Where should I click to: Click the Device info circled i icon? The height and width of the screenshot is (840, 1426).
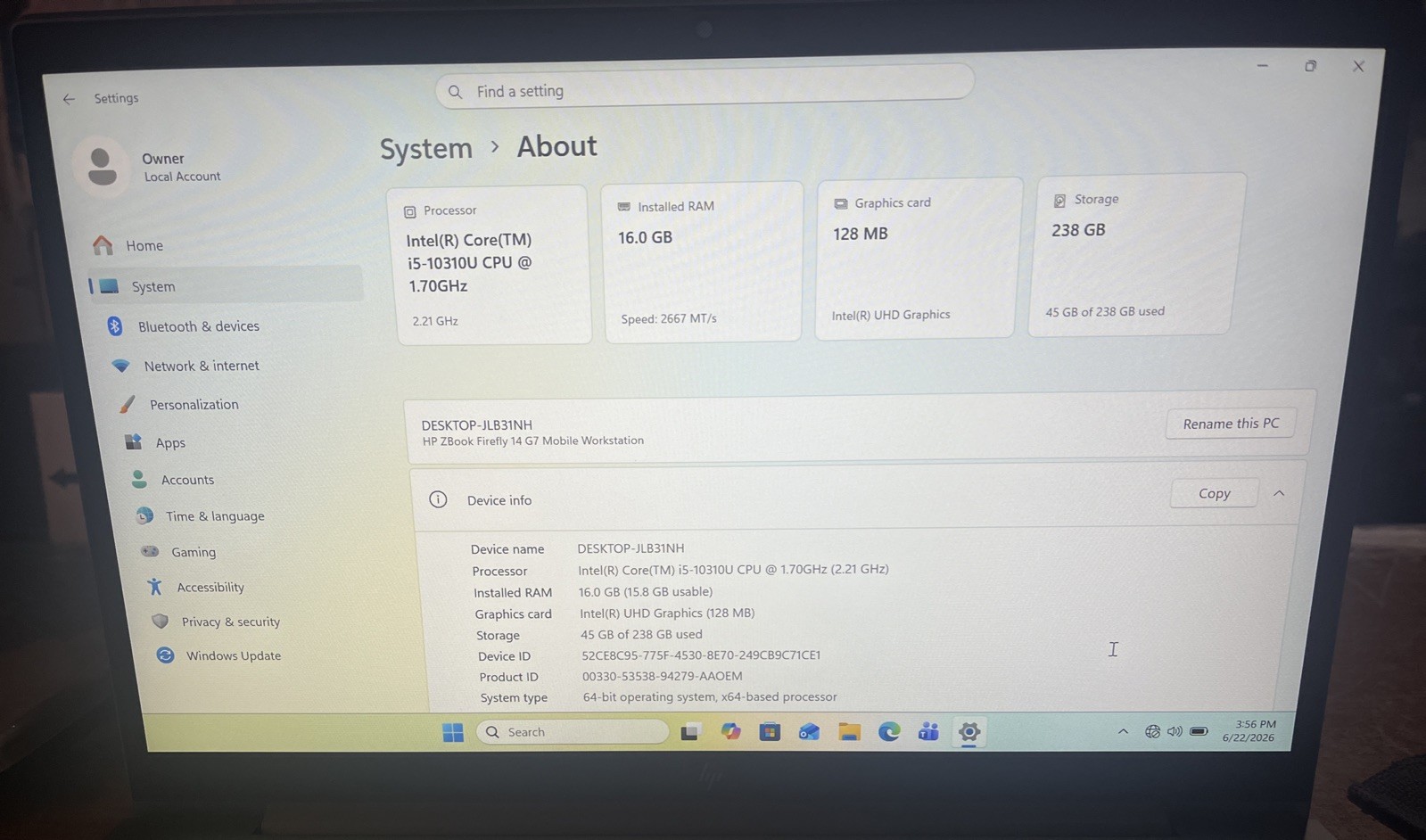(438, 499)
